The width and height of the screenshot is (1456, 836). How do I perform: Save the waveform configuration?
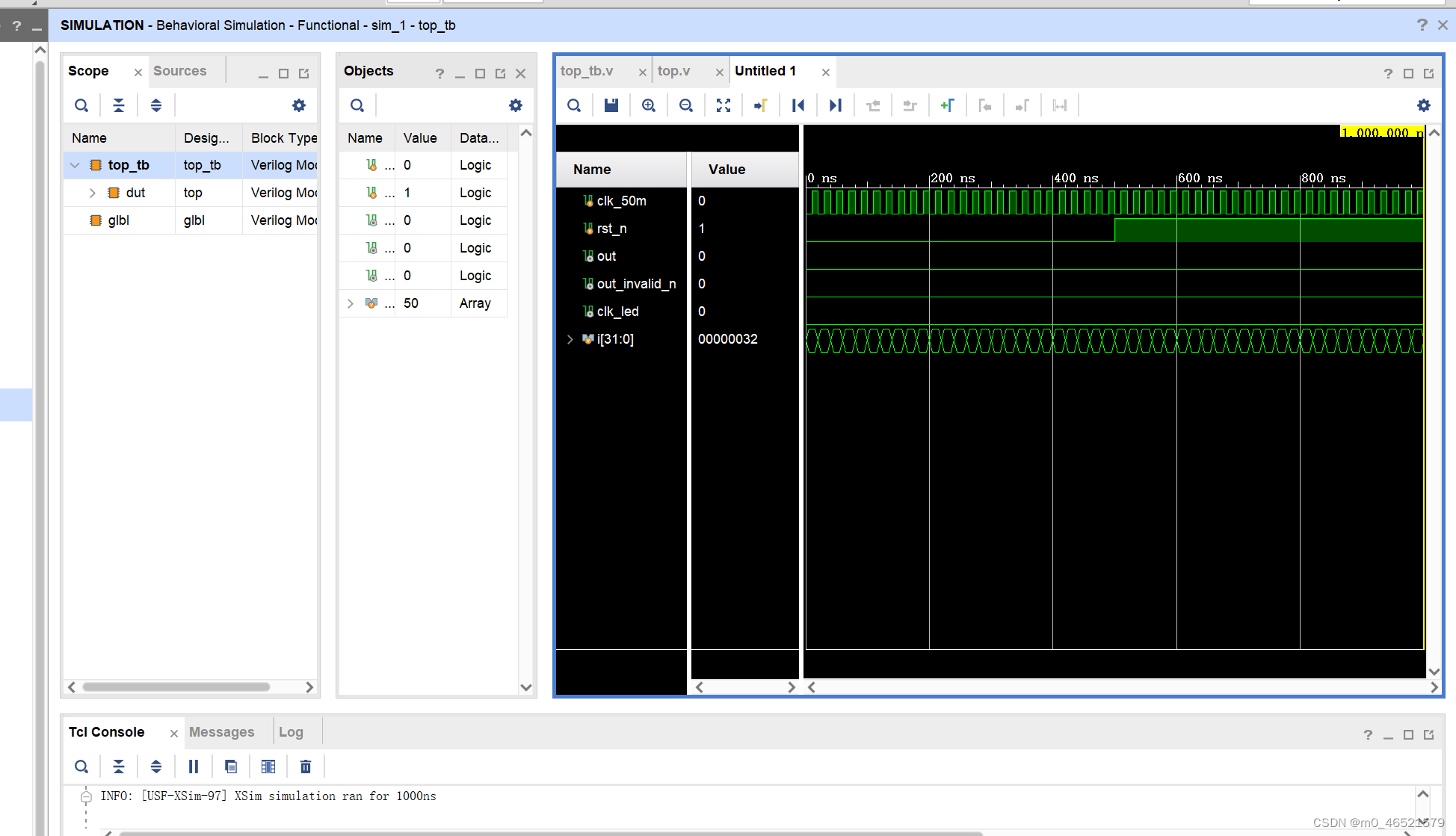pyautogui.click(x=611, y=105)
